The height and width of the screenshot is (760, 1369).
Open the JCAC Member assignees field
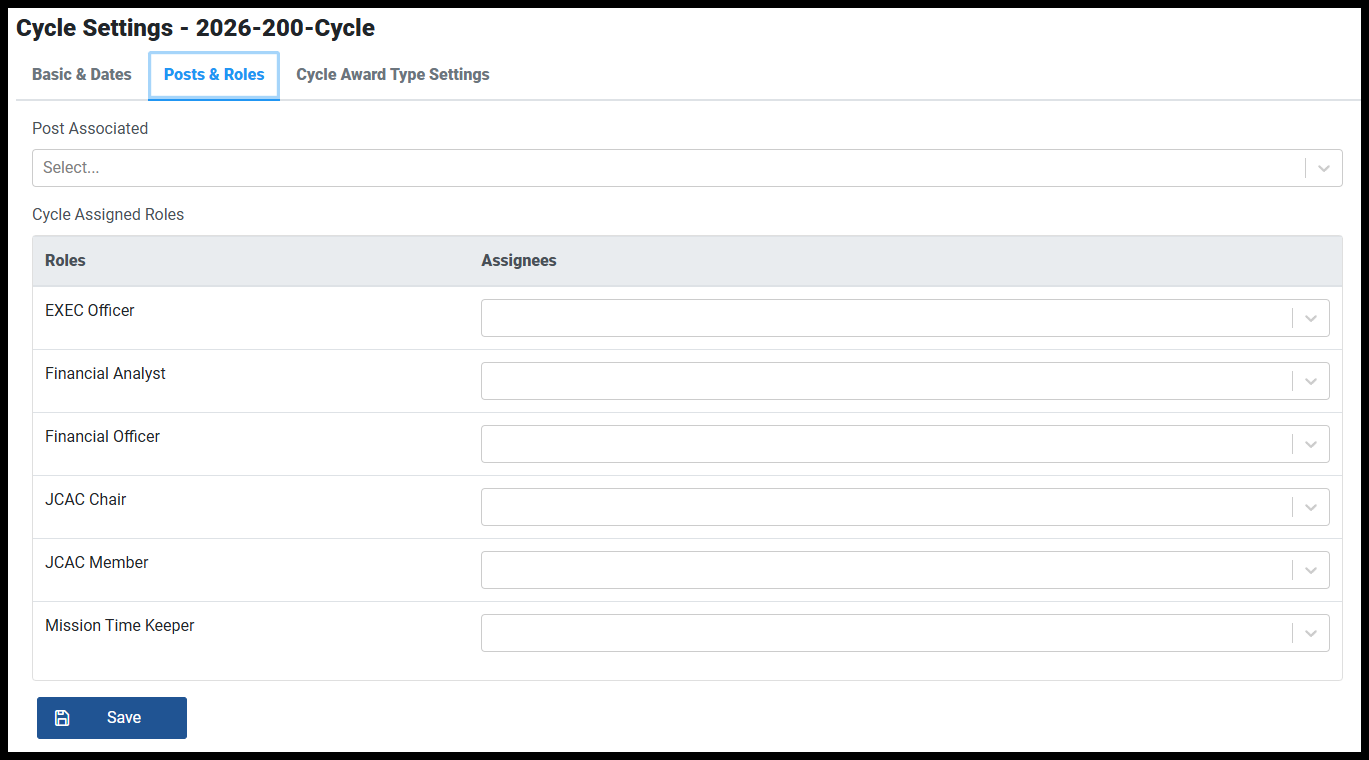coord(905,570)
